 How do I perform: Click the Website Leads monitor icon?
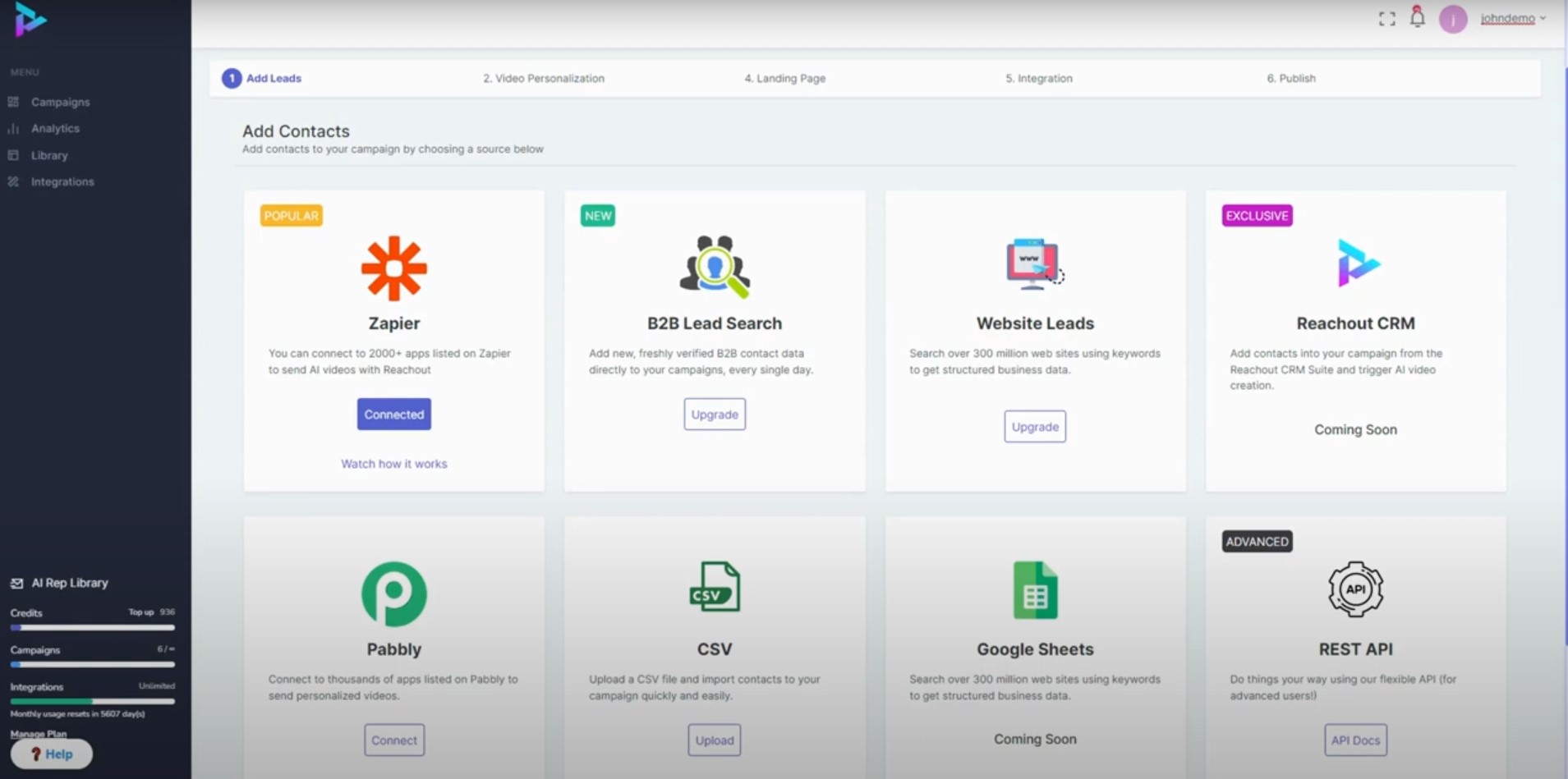[x=1035, y=264]
